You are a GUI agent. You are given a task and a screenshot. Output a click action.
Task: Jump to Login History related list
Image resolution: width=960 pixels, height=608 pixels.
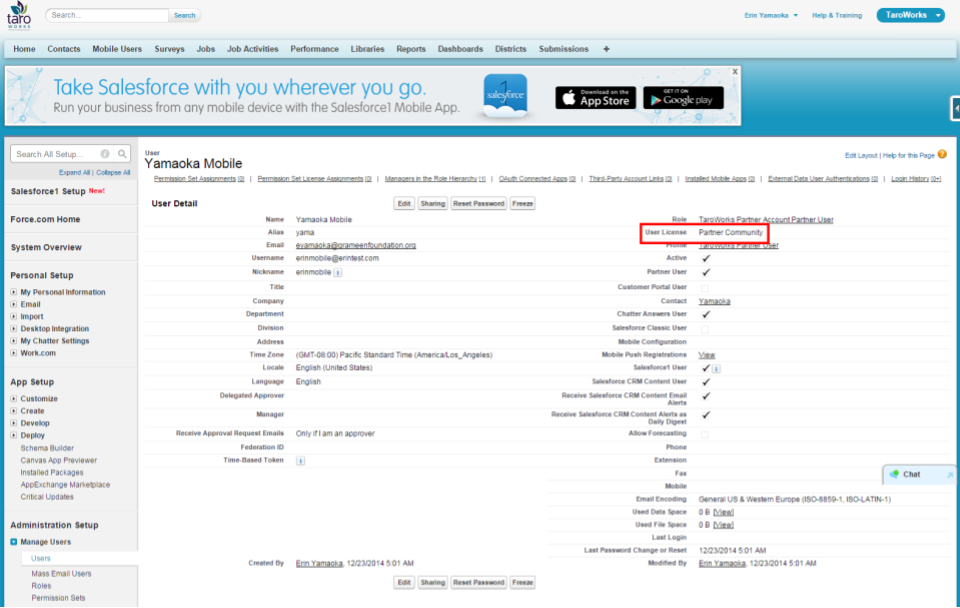coord(916,179)
